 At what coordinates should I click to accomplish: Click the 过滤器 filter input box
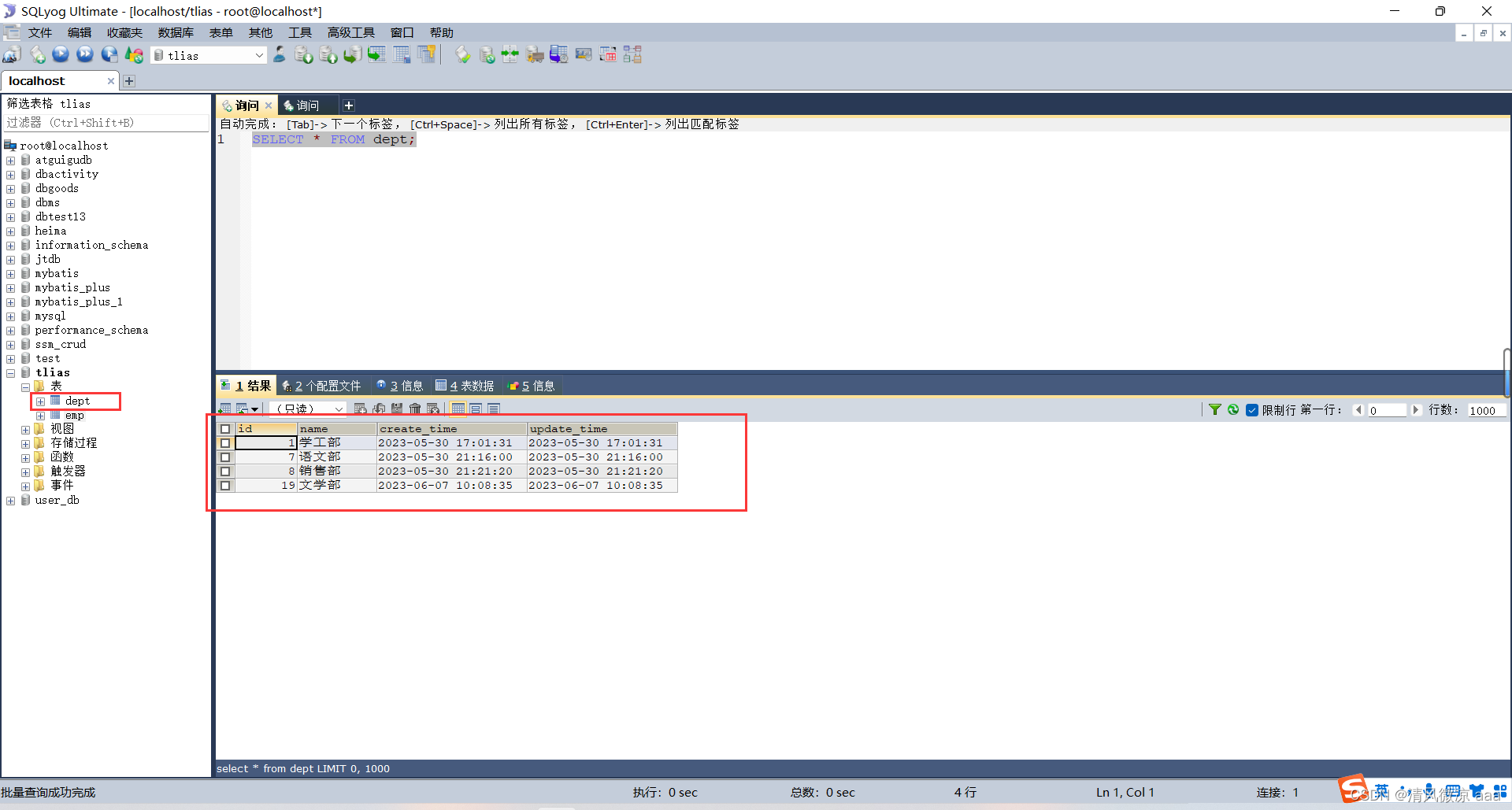click(106, 123)
